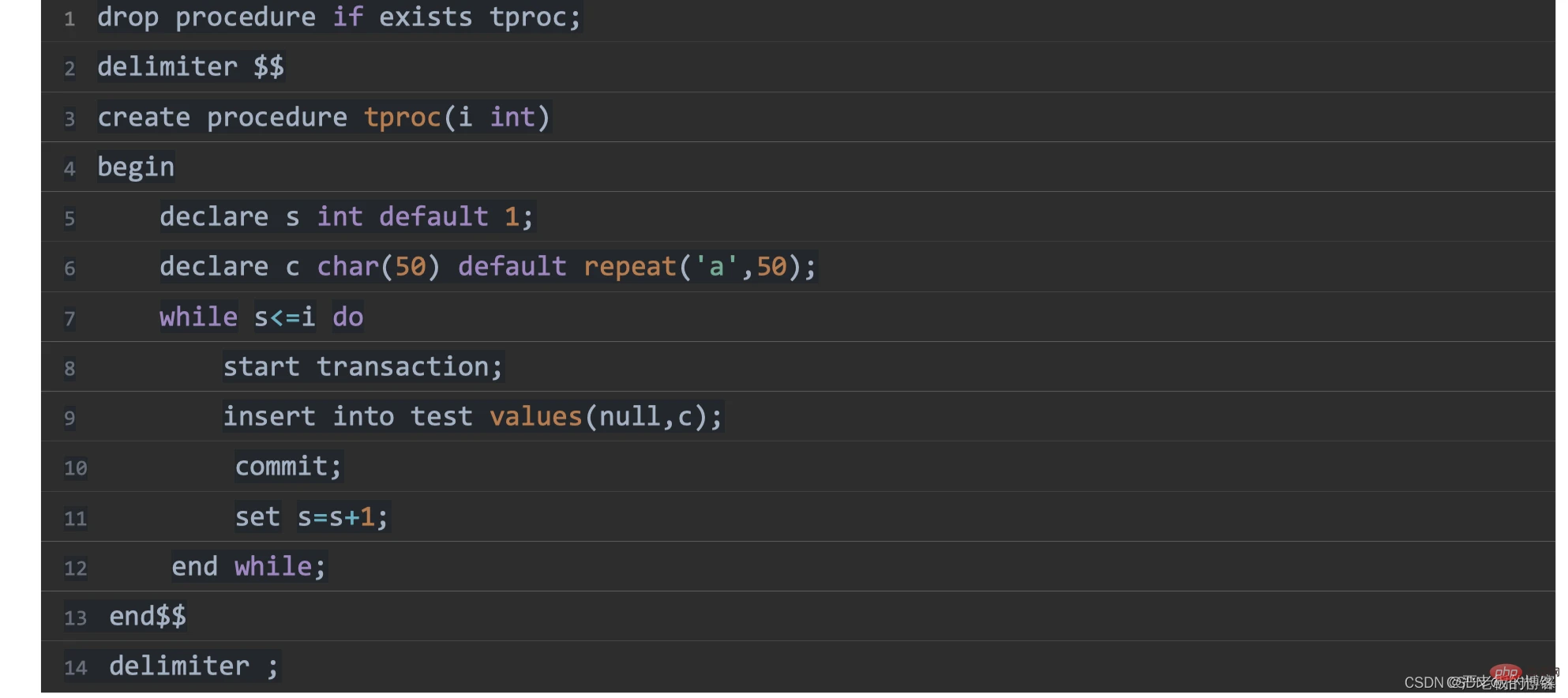Click the 'repeat' function call on line 6

630,267
